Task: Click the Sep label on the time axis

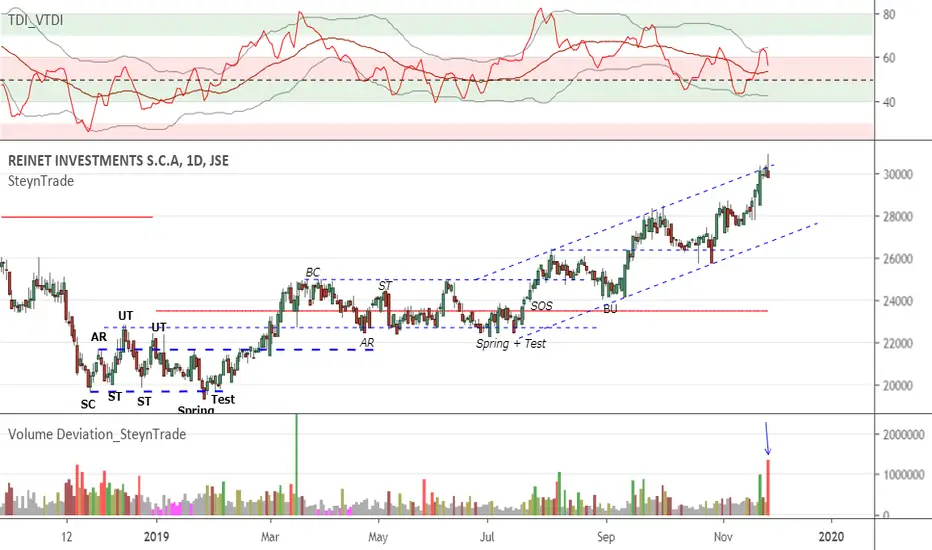Action: (606, 536)
